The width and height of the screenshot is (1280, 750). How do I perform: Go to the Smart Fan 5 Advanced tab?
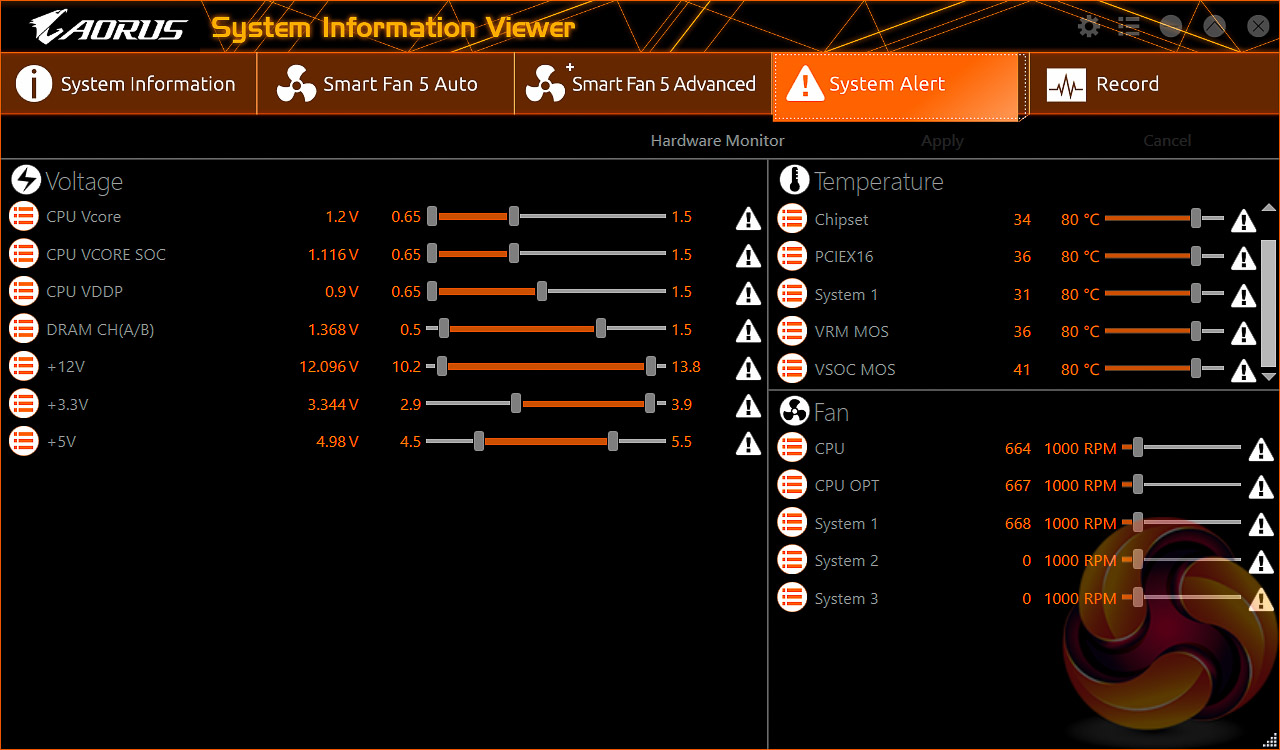[643, 84]
